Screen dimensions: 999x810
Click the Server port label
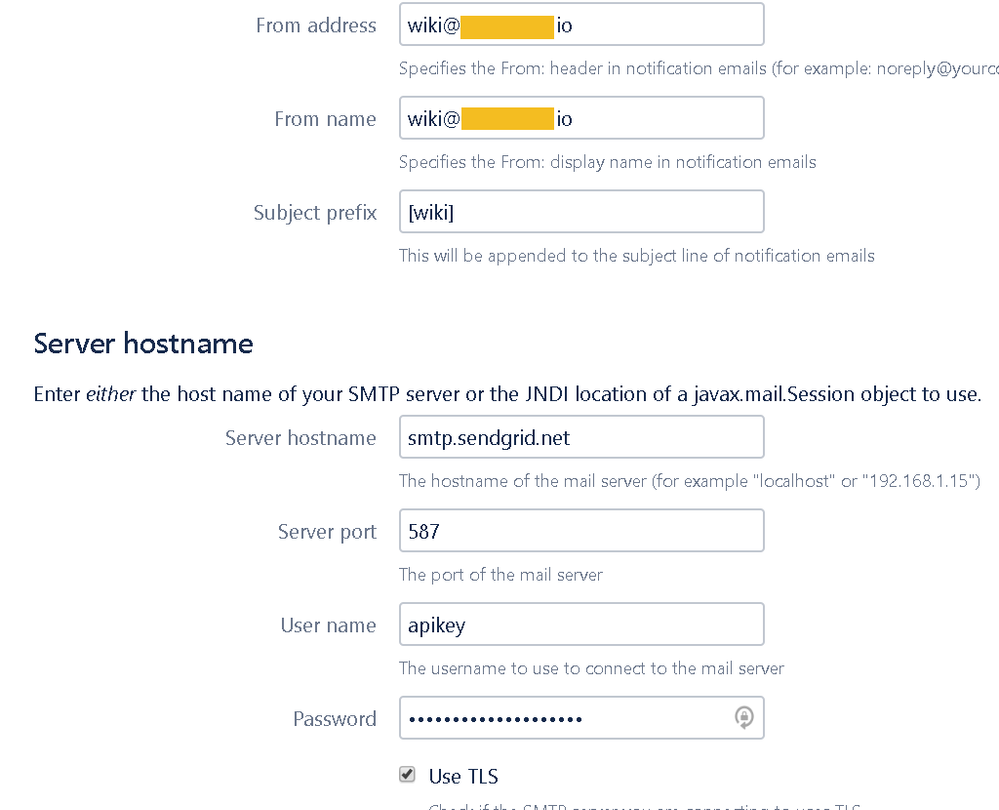click(327, 532)
